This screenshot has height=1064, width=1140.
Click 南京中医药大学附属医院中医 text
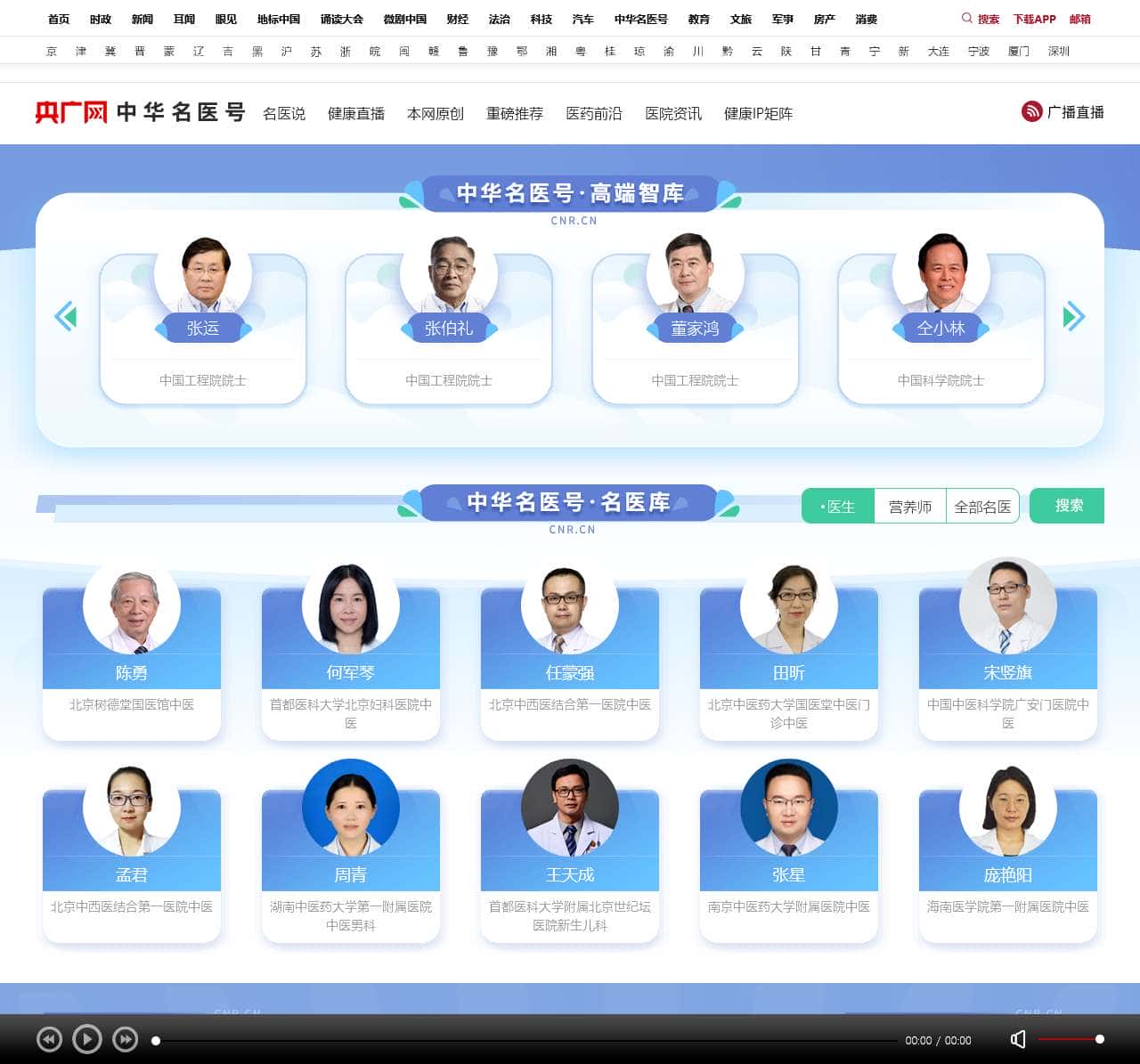coord(789,906)
